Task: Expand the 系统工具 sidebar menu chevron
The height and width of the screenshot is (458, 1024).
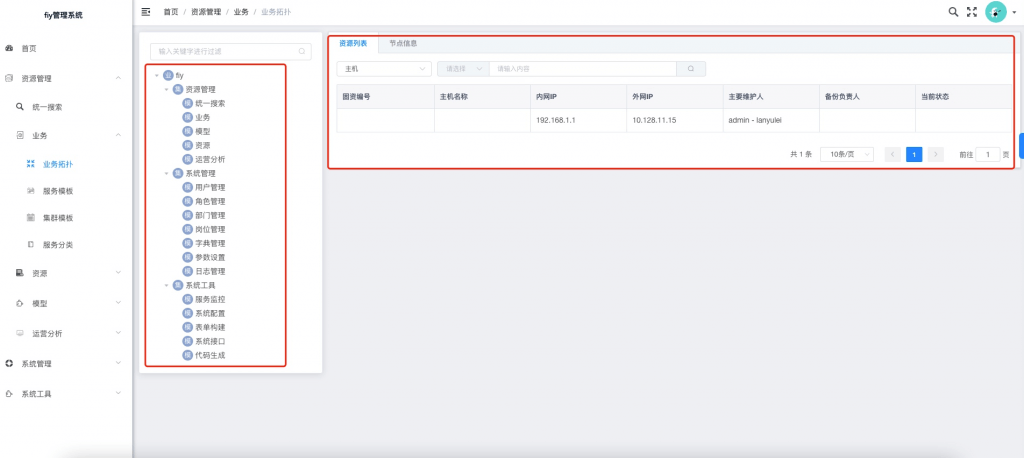Action: [x=118, y=393]
